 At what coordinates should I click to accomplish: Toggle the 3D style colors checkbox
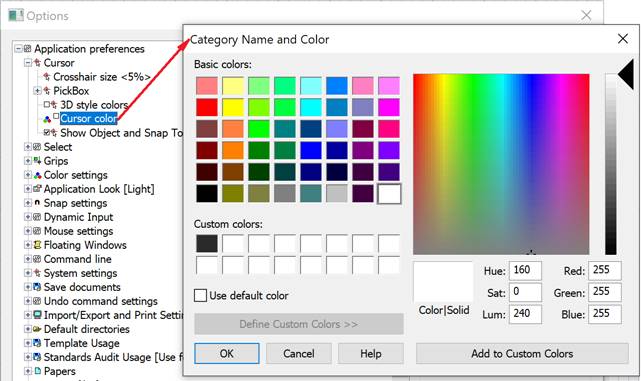click(47, 104)
